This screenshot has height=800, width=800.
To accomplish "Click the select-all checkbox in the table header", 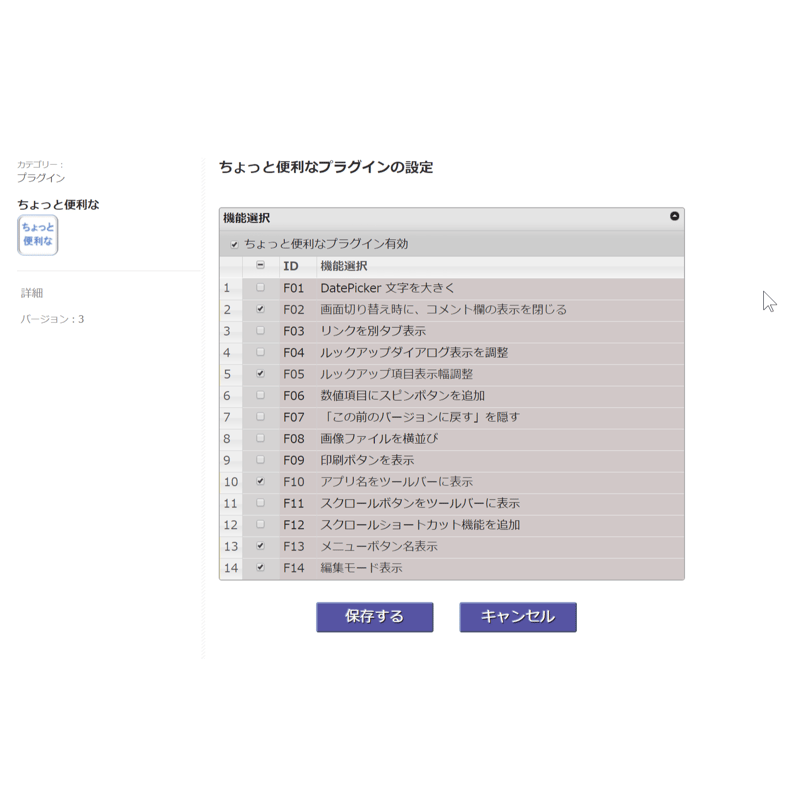I will click(261, 266).
